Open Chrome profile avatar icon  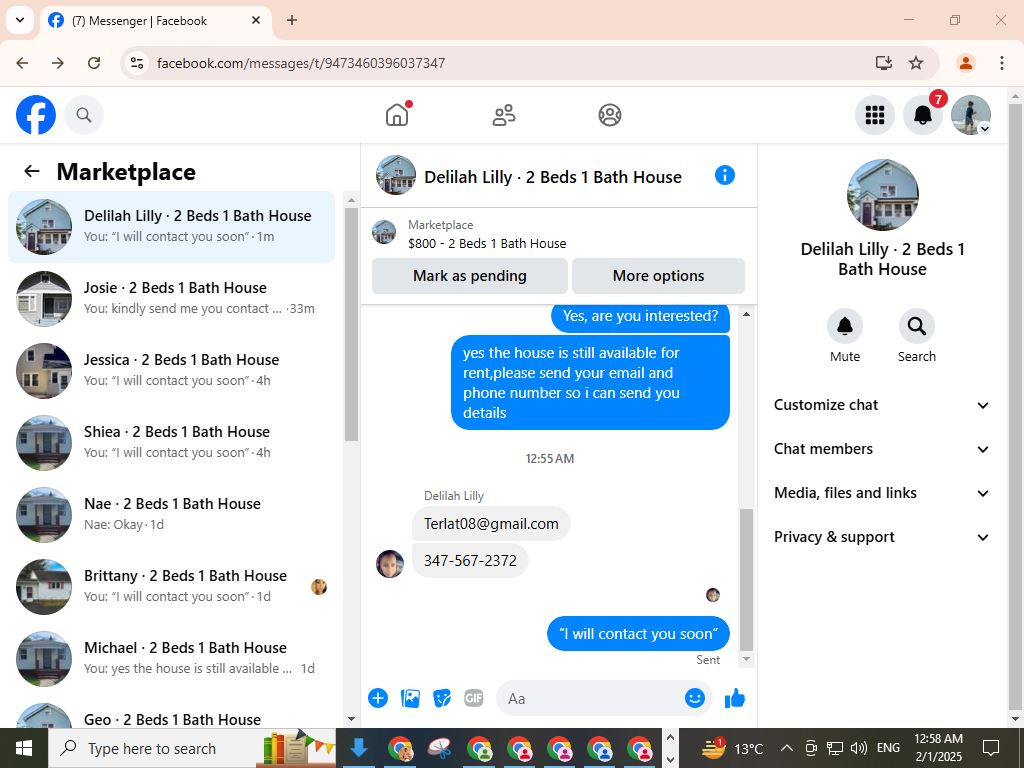coord(965,63)
